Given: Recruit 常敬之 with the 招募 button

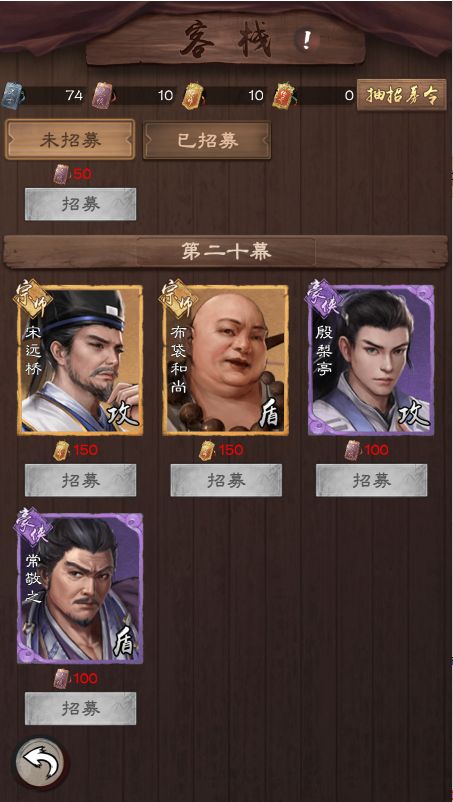Looking at the screenshot, I should coord(80,708).
